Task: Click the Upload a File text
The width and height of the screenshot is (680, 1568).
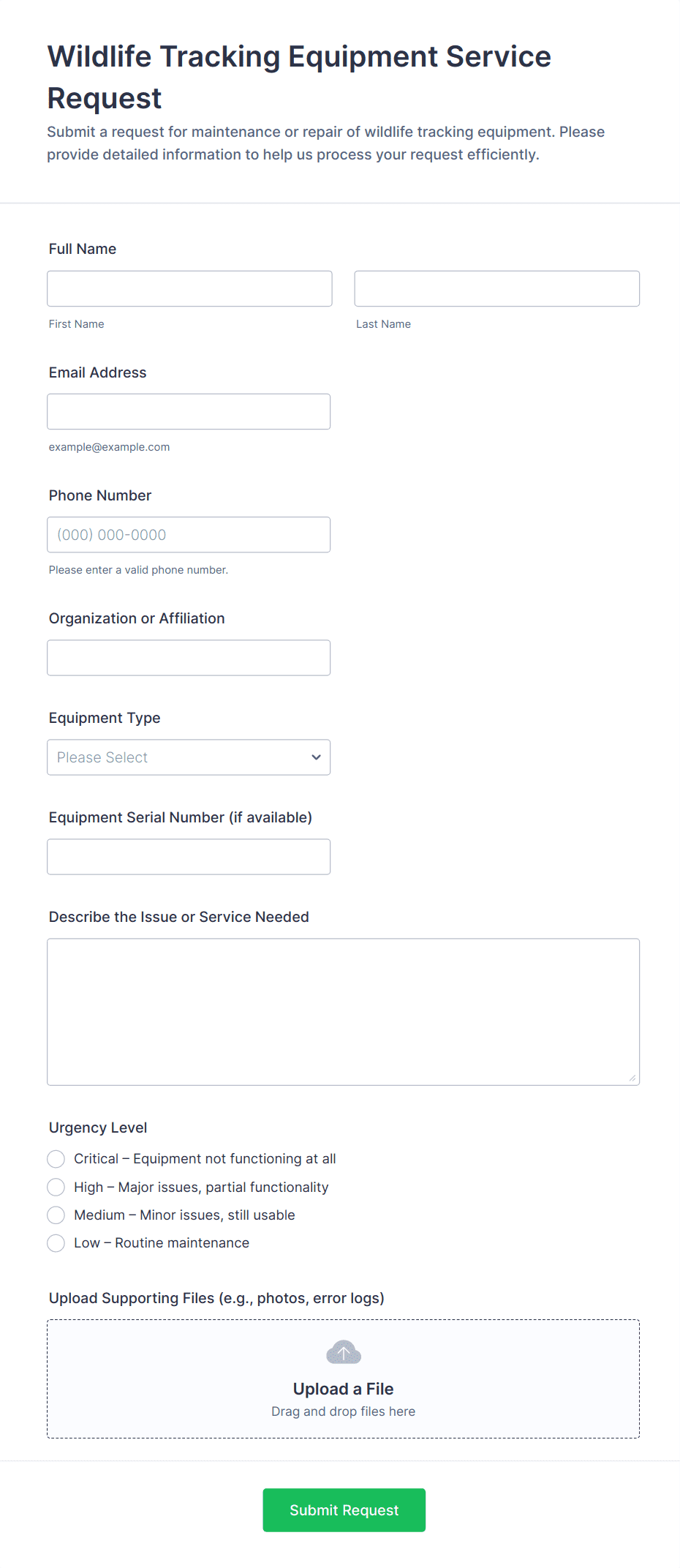Action: (x=343, y=1389)
